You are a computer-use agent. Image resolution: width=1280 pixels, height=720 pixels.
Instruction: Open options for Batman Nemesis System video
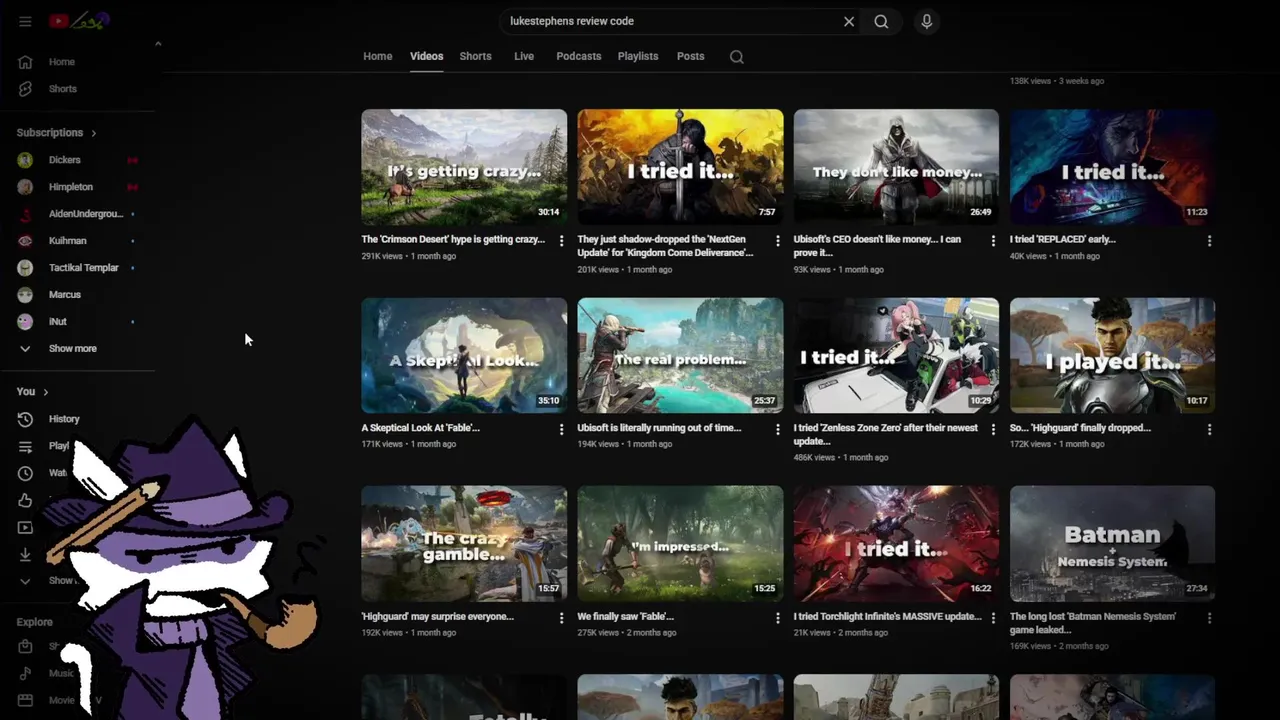1209,618
